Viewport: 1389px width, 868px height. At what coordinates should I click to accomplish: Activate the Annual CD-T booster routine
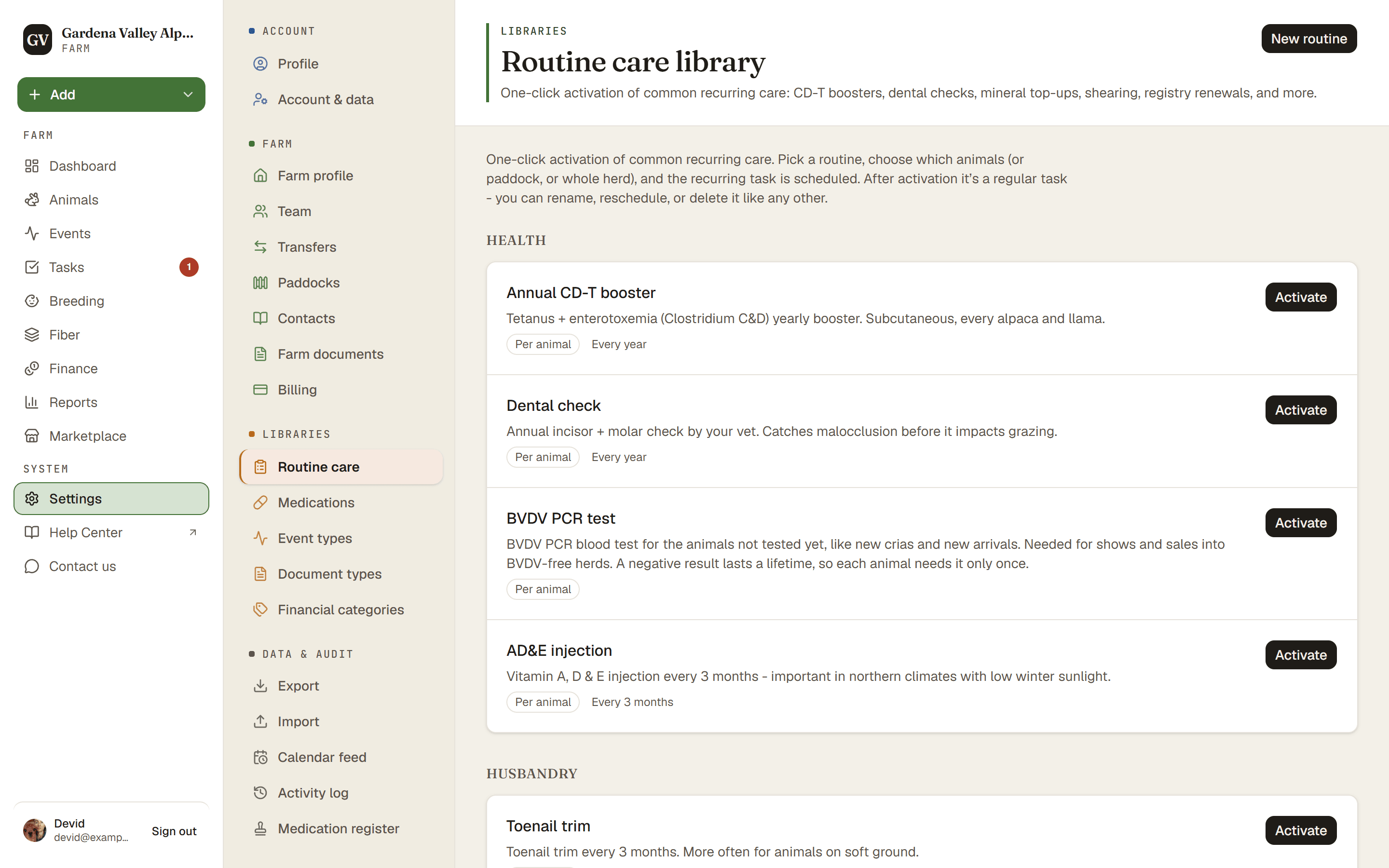1301,298
